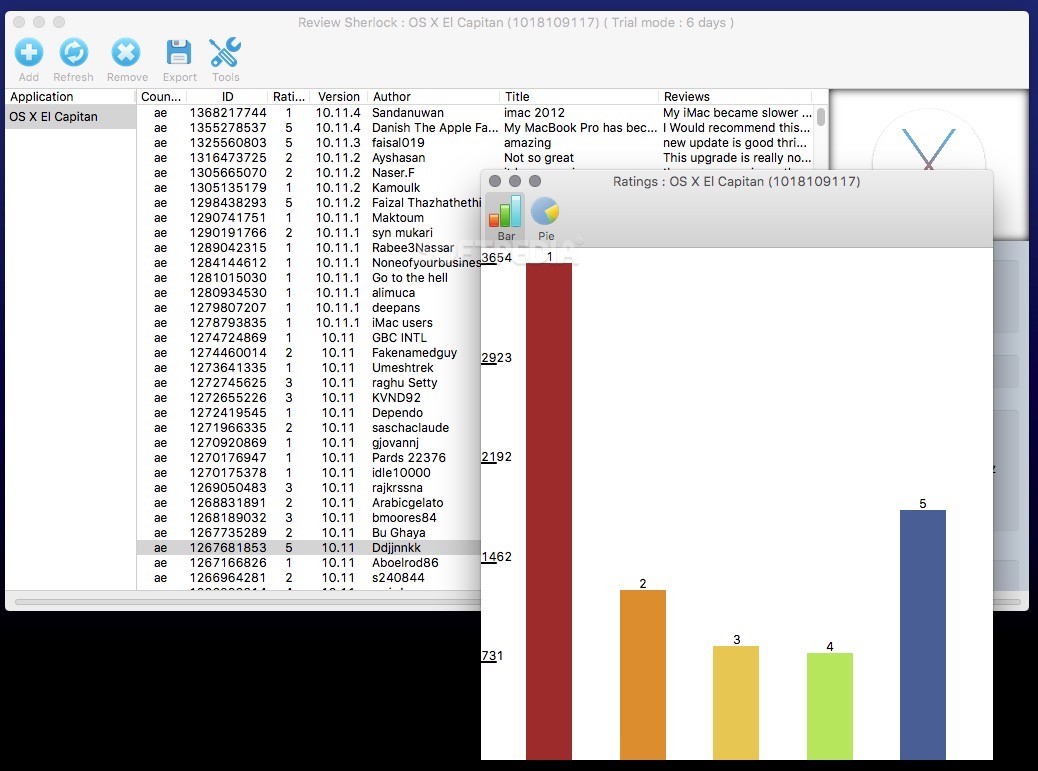Click author 'Dependo'
Image resolution: width=1038 pixels, height=771 pixels.
397,412
